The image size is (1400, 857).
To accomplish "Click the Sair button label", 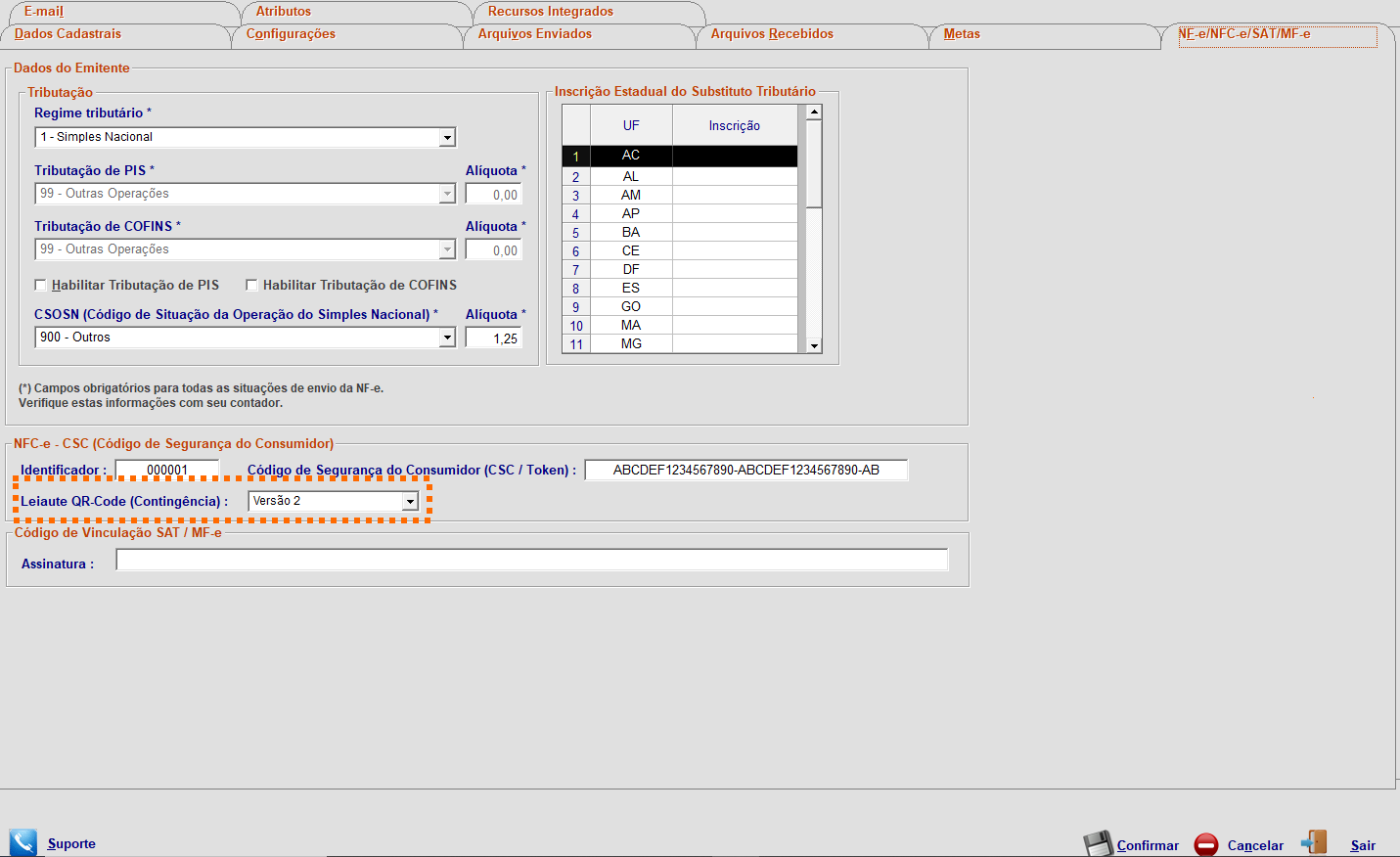I will tap(1363, 846).
